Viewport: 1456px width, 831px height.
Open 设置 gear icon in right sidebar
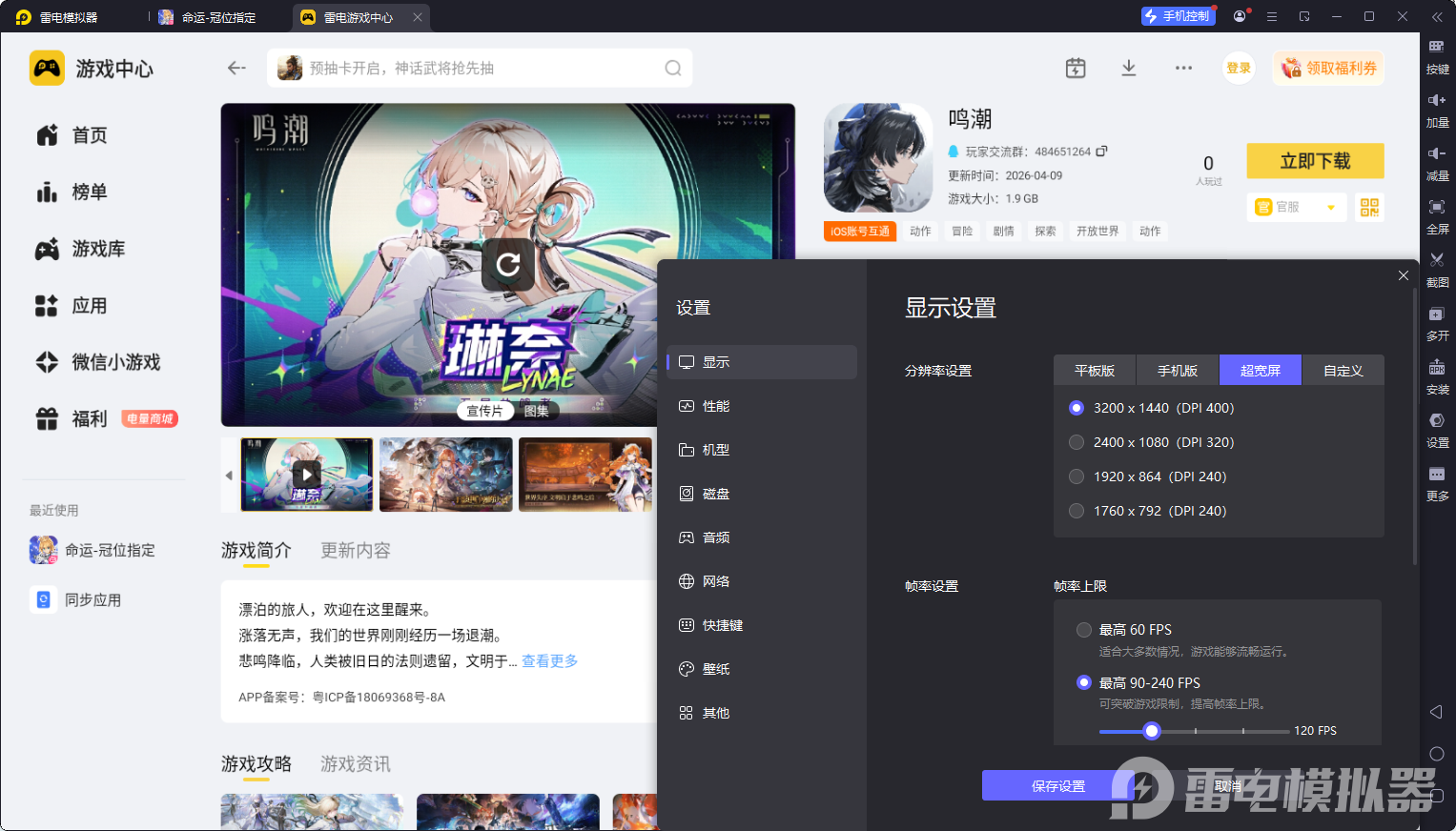click(1437, 420)
